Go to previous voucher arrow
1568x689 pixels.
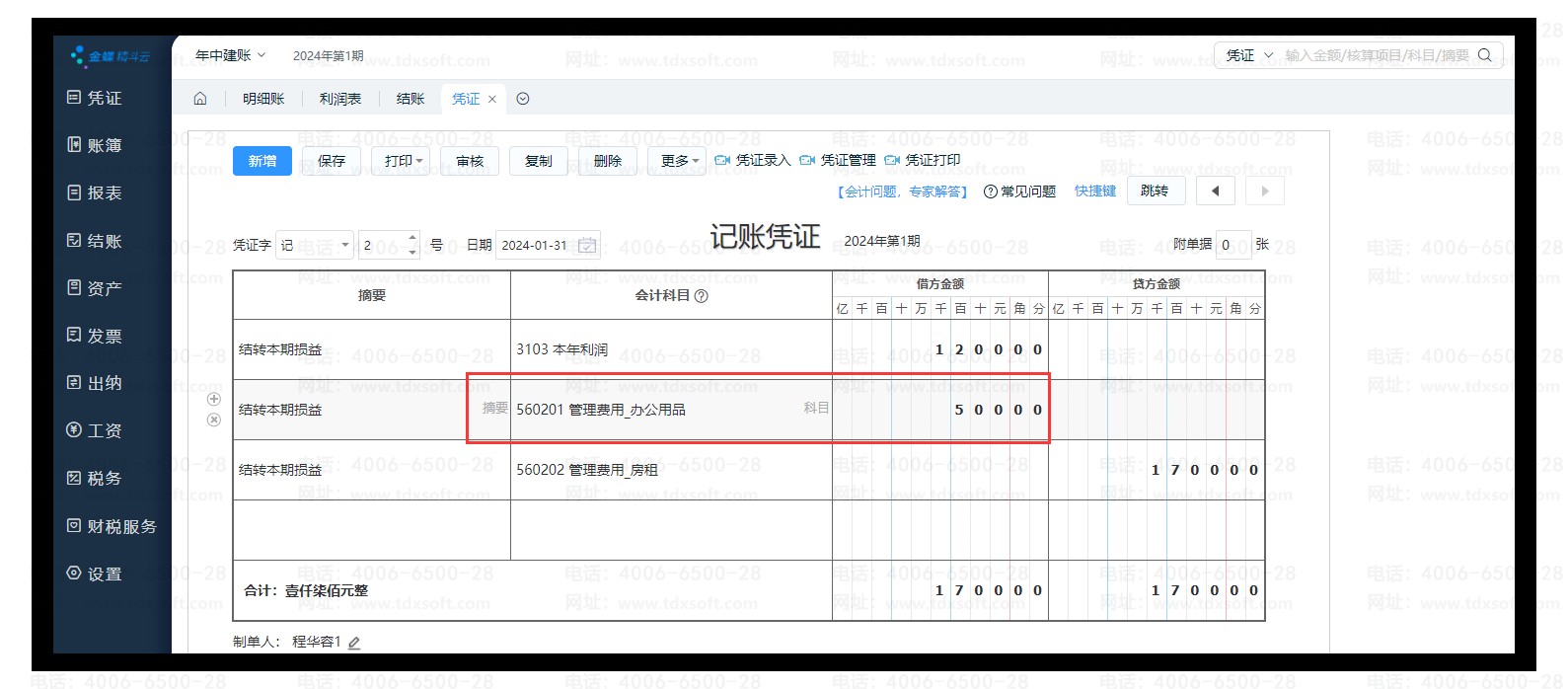(x=1215, y=191)
